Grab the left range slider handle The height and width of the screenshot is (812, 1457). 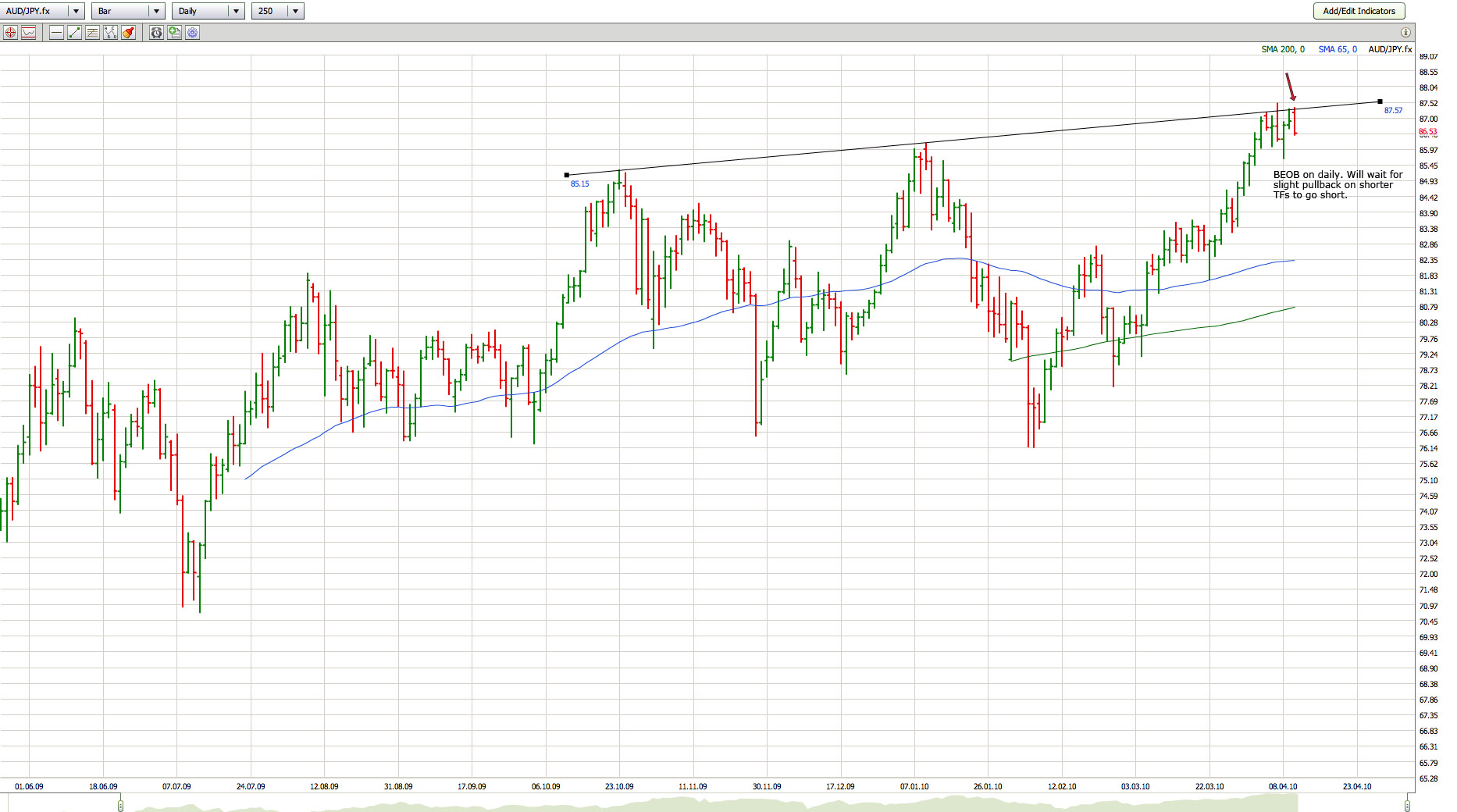(120, 805)
